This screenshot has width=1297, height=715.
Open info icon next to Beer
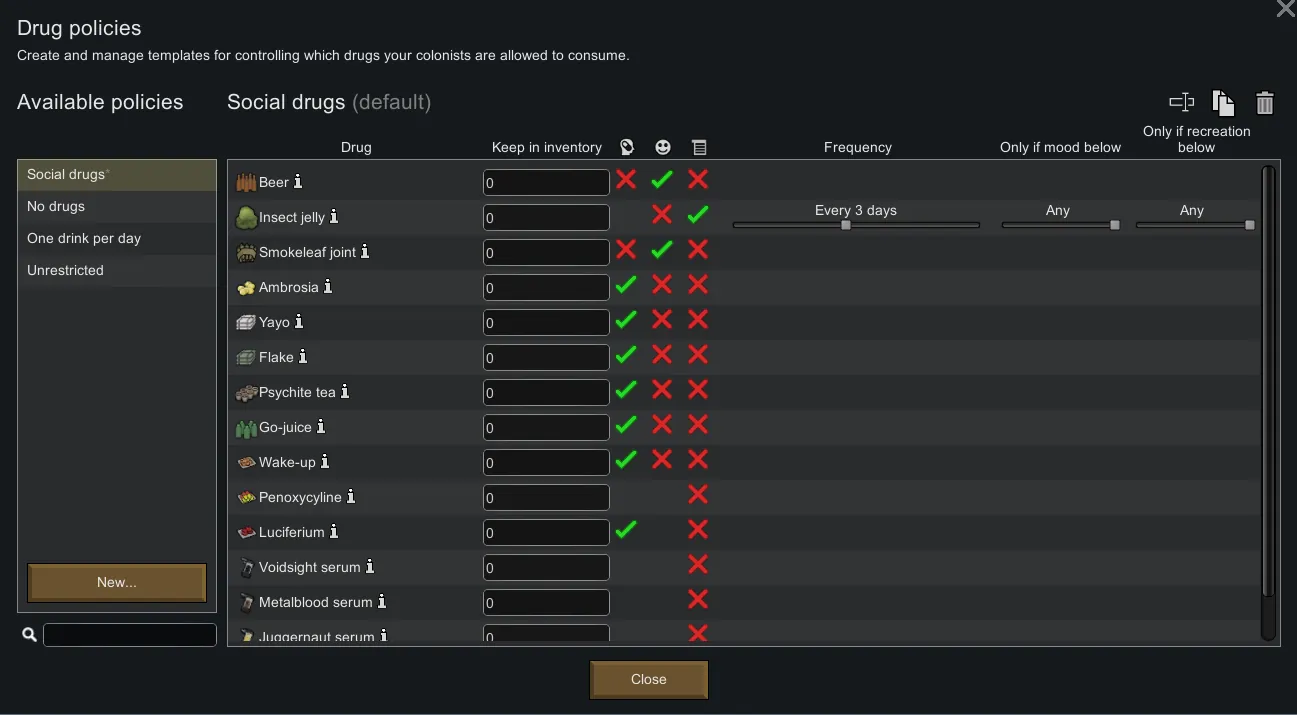coord(298,182)
